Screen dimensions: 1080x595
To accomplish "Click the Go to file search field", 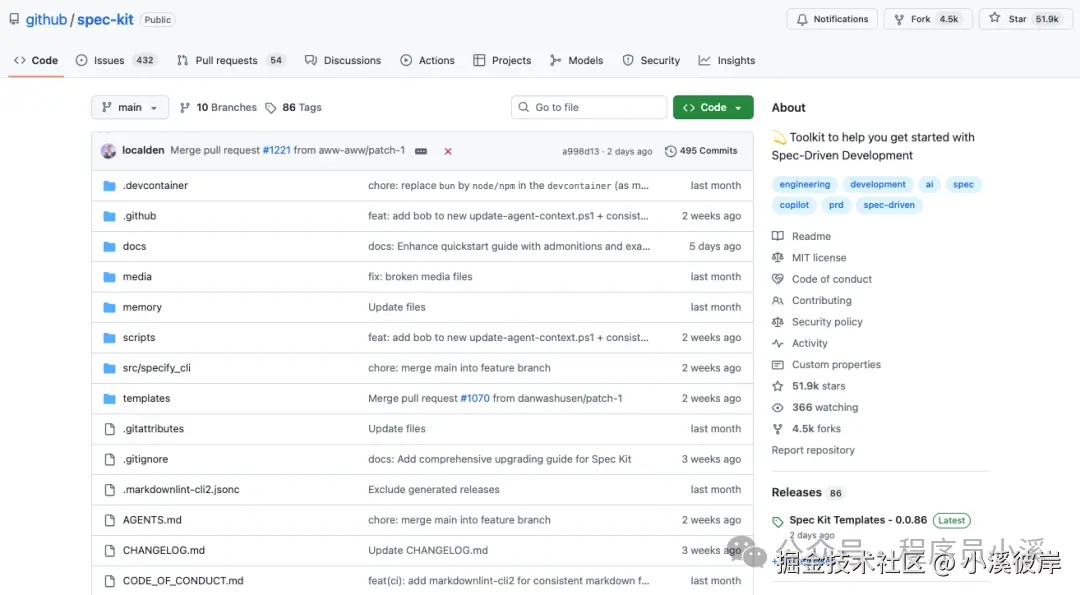I will [x=589, y=108].
